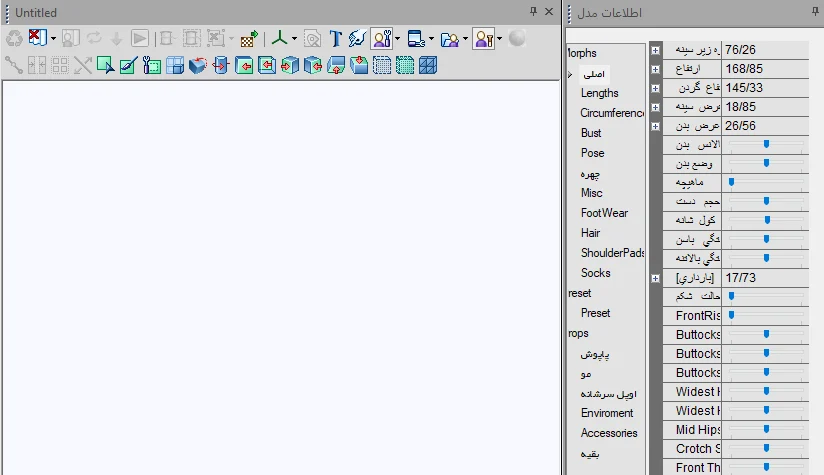The height and width of the screenshot is (475, 824).
Task: Click the blue box with red rotate arrow
Action: pyautogui.click(x=198, y=65)
